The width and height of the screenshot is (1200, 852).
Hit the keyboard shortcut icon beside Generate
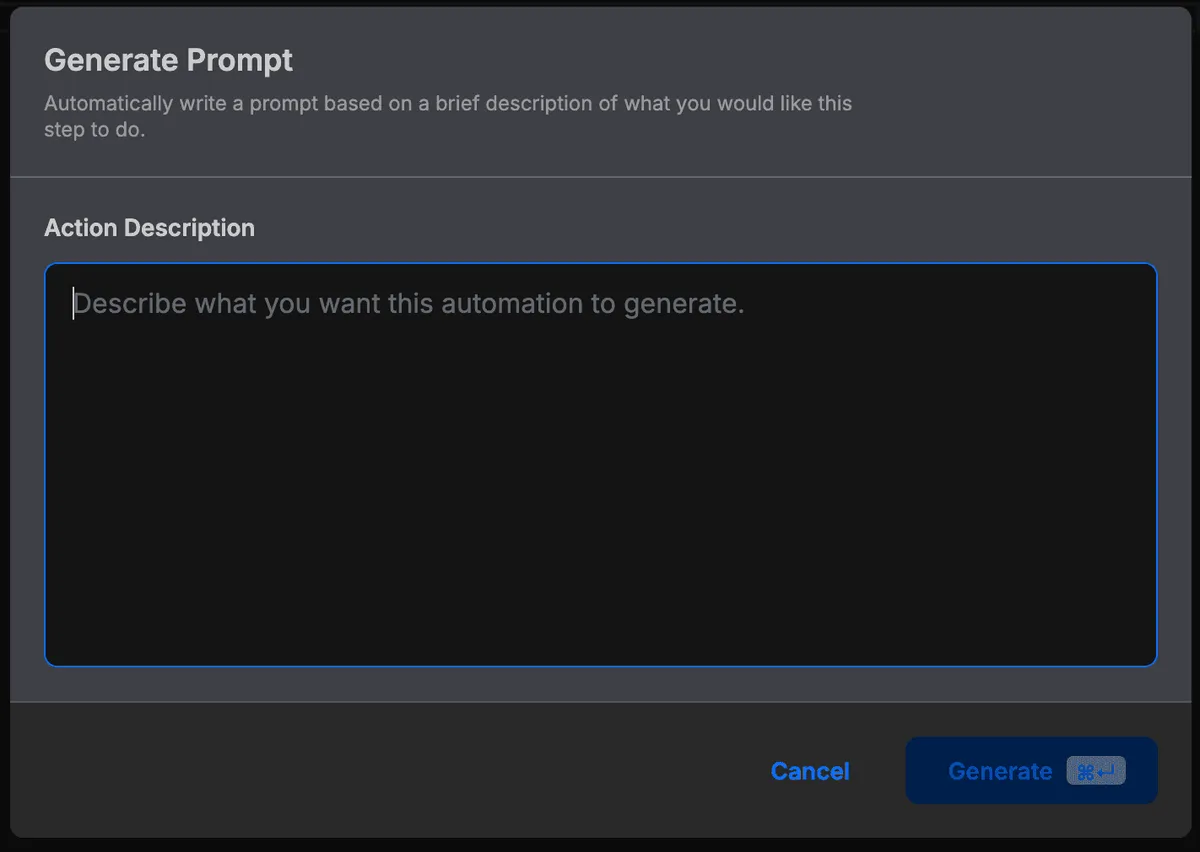click(x=1096, y=771)
